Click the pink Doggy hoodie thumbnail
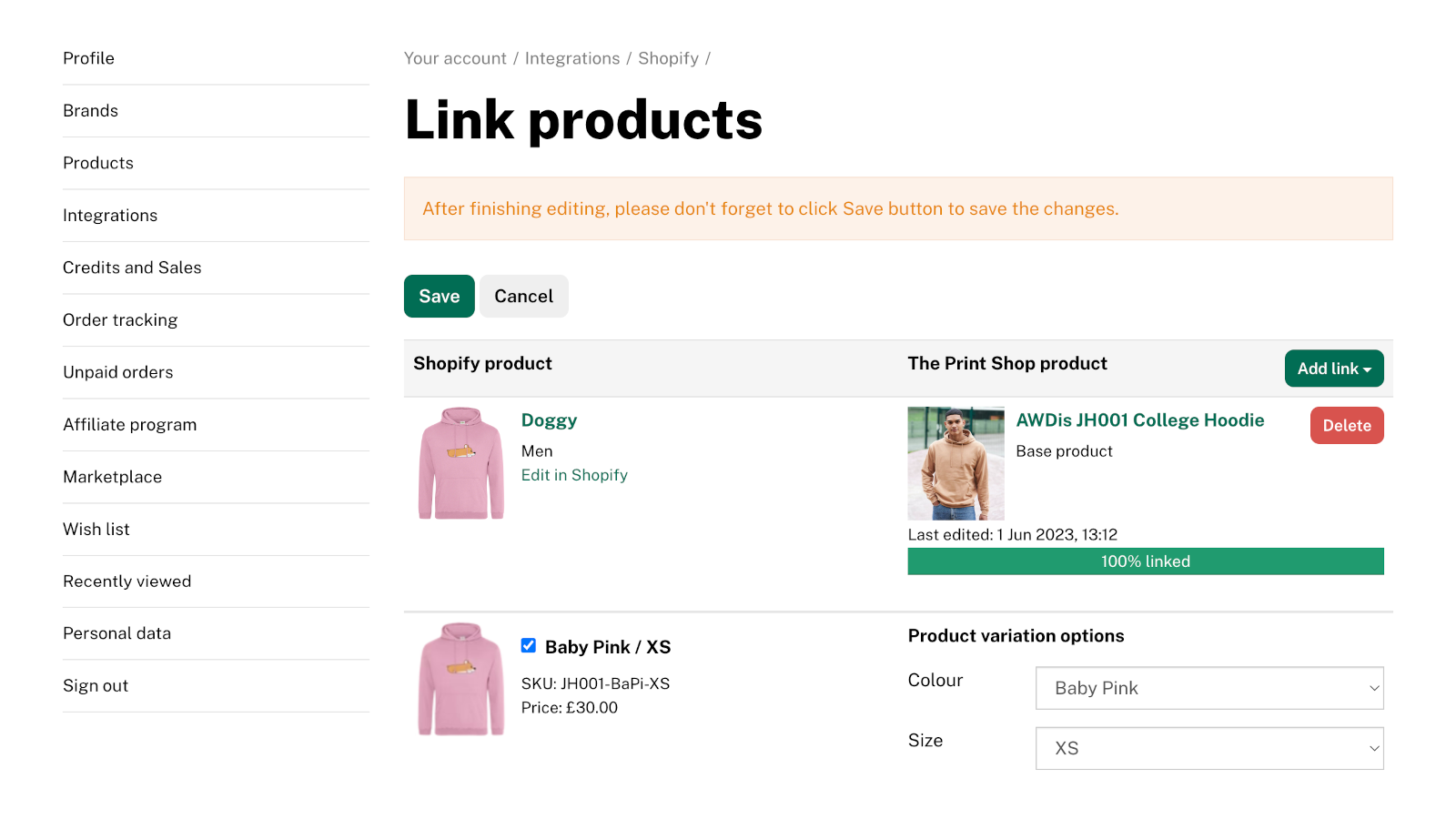This screenshot has width=1456, height=819. coord(460,463)
